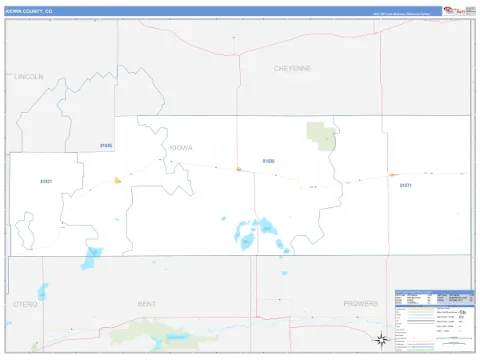Click ZIP code label 81071

pyautogui.click(x=405, y=185)
